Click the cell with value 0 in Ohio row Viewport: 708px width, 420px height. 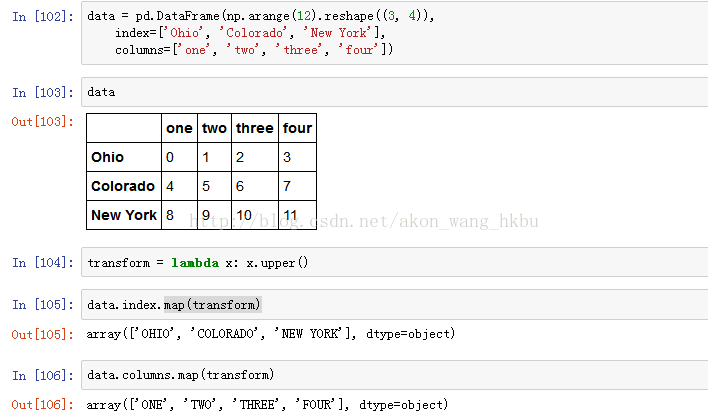tap(179, 157)
